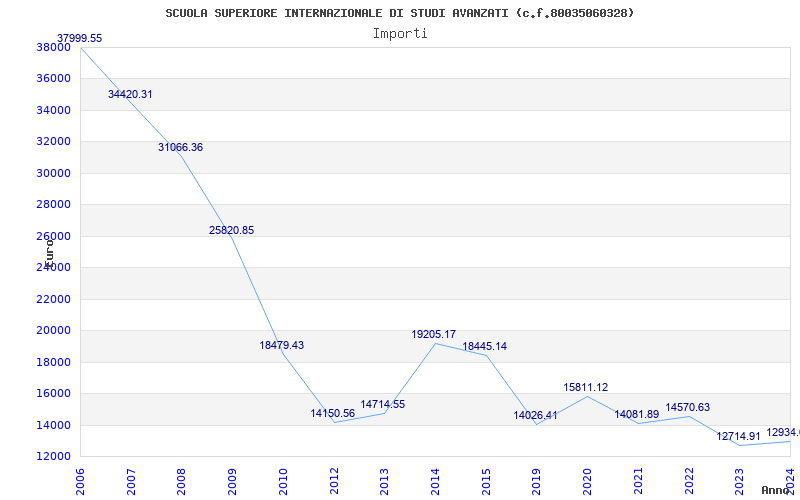Screen dimensions: 800x500
Task: Click the 2006 x-axis year label
Action: coord(81,481)
